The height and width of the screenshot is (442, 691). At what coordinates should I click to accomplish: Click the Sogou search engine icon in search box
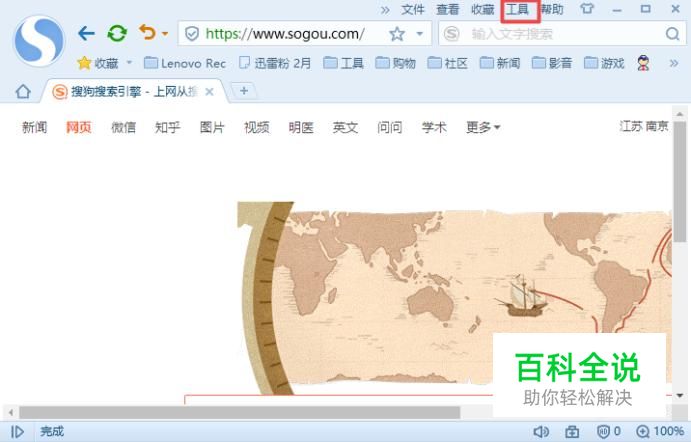coord(451,33)
